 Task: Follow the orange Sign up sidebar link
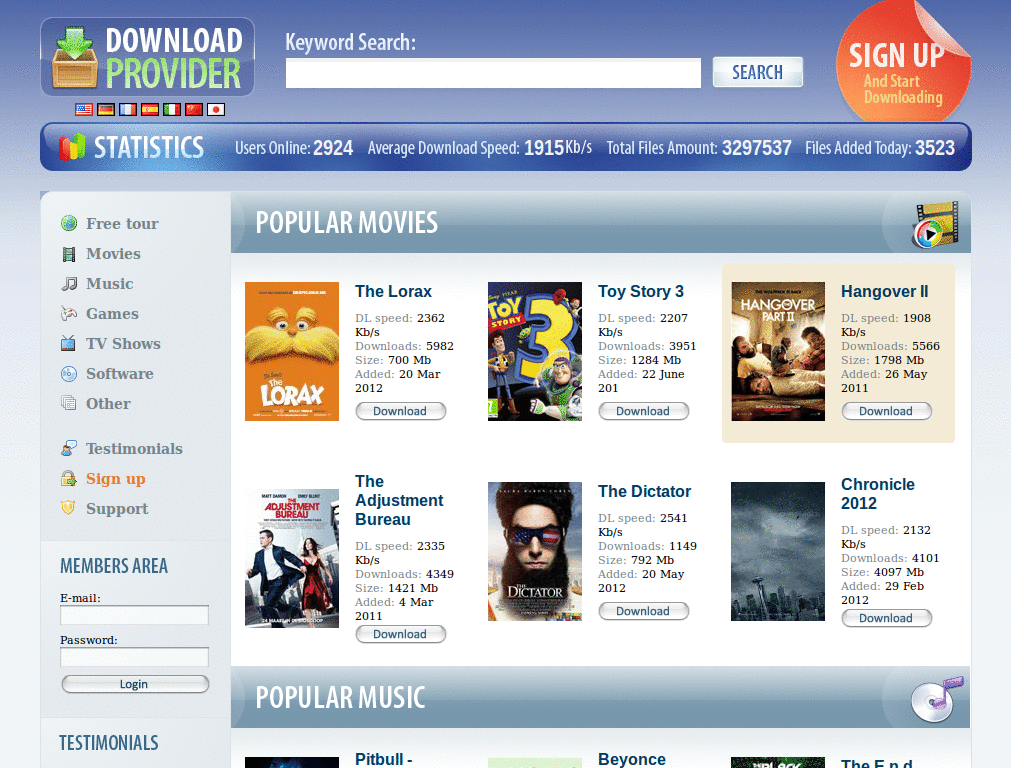(x=116, y=479)
